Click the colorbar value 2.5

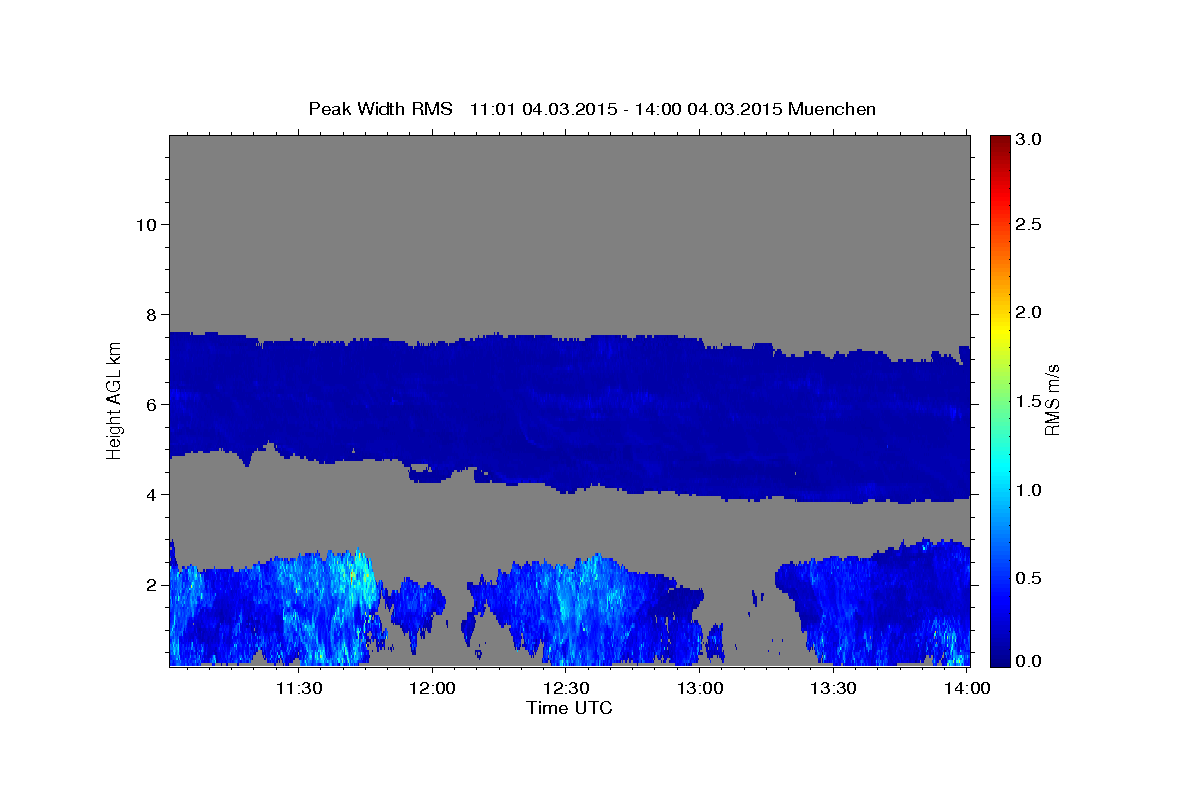(1029, 224)
